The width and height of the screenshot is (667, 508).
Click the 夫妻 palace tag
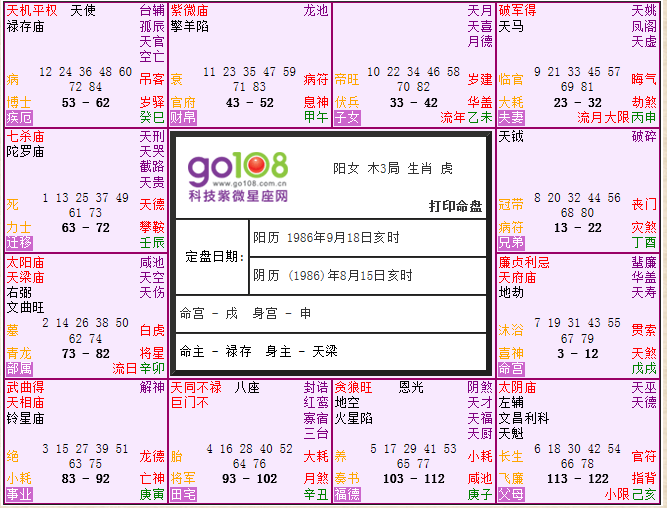coord(511,117)
